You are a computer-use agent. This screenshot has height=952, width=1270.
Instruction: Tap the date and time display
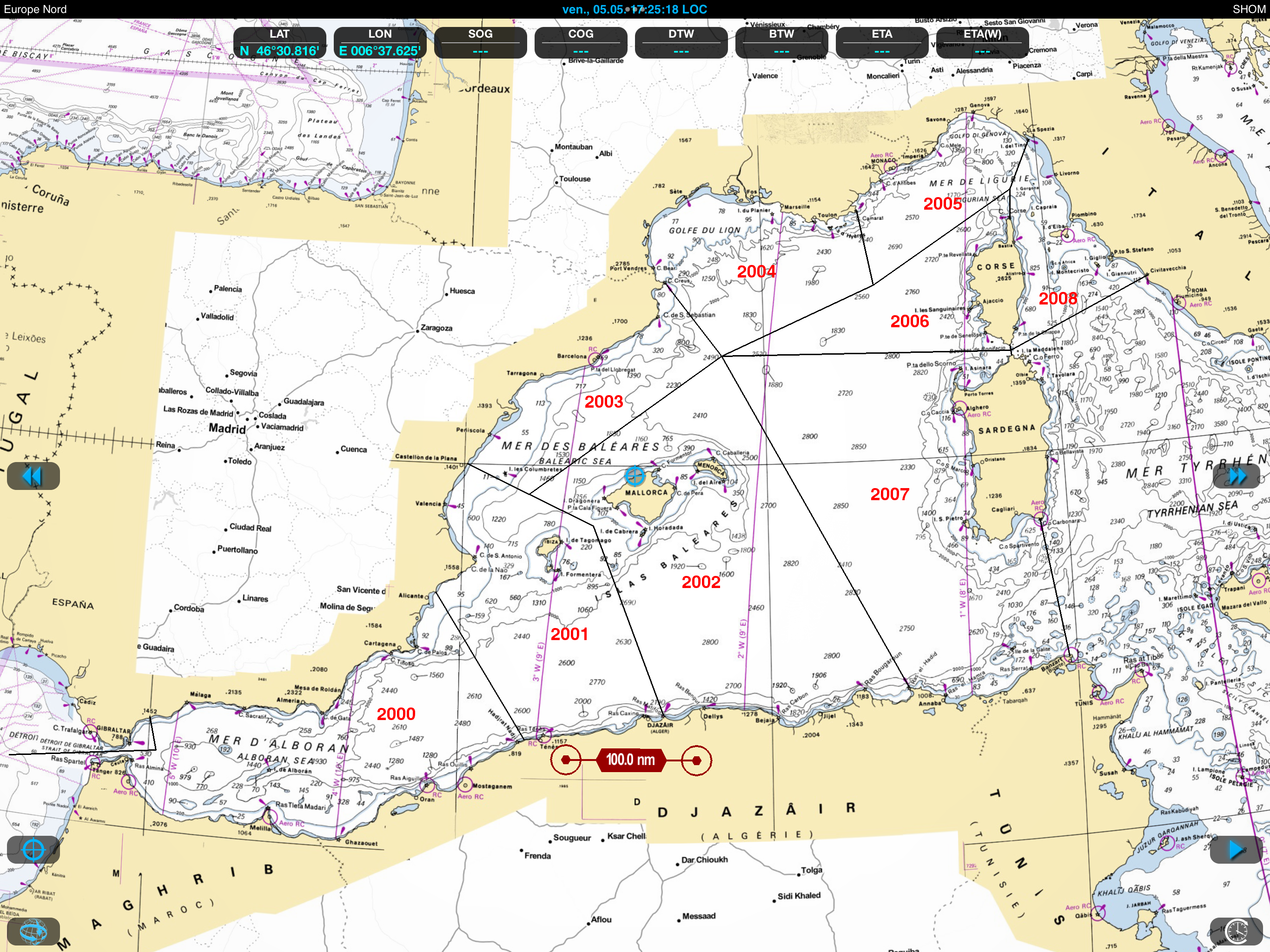(x=635, y=9)
